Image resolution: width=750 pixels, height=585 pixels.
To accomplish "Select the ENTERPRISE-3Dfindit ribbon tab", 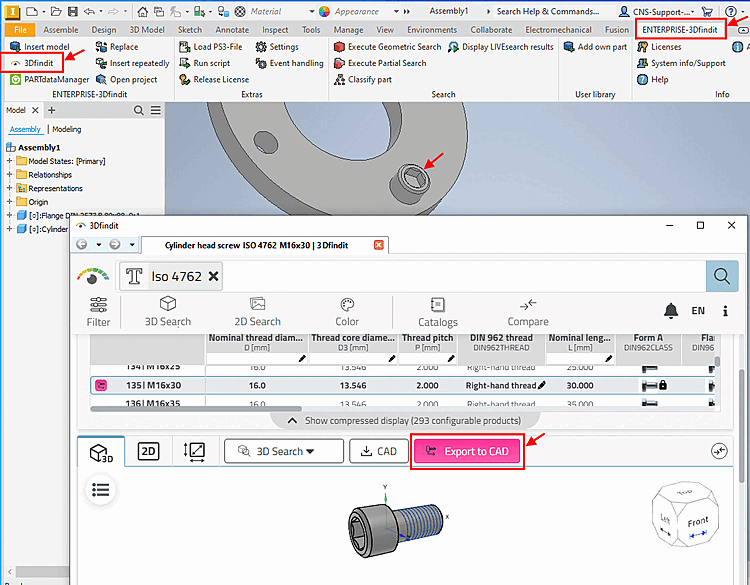I will pyautogui.click(x=680, y=30).
